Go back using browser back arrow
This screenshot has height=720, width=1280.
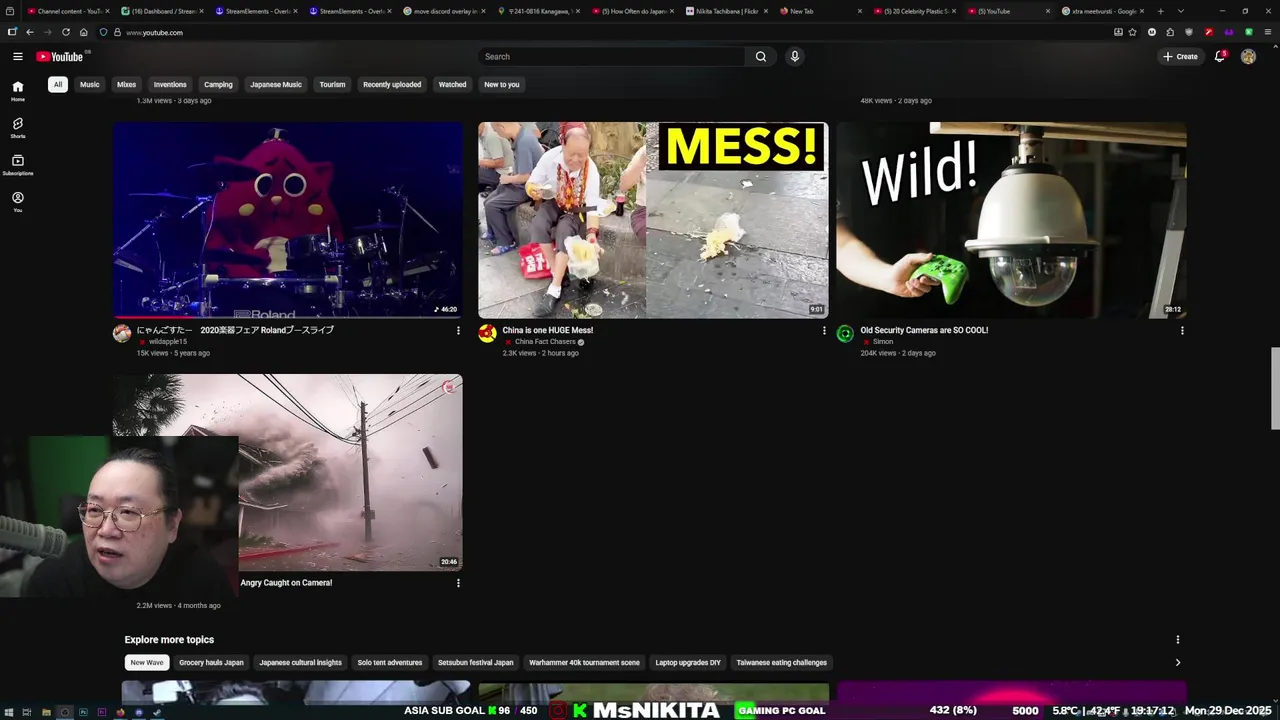29,32
